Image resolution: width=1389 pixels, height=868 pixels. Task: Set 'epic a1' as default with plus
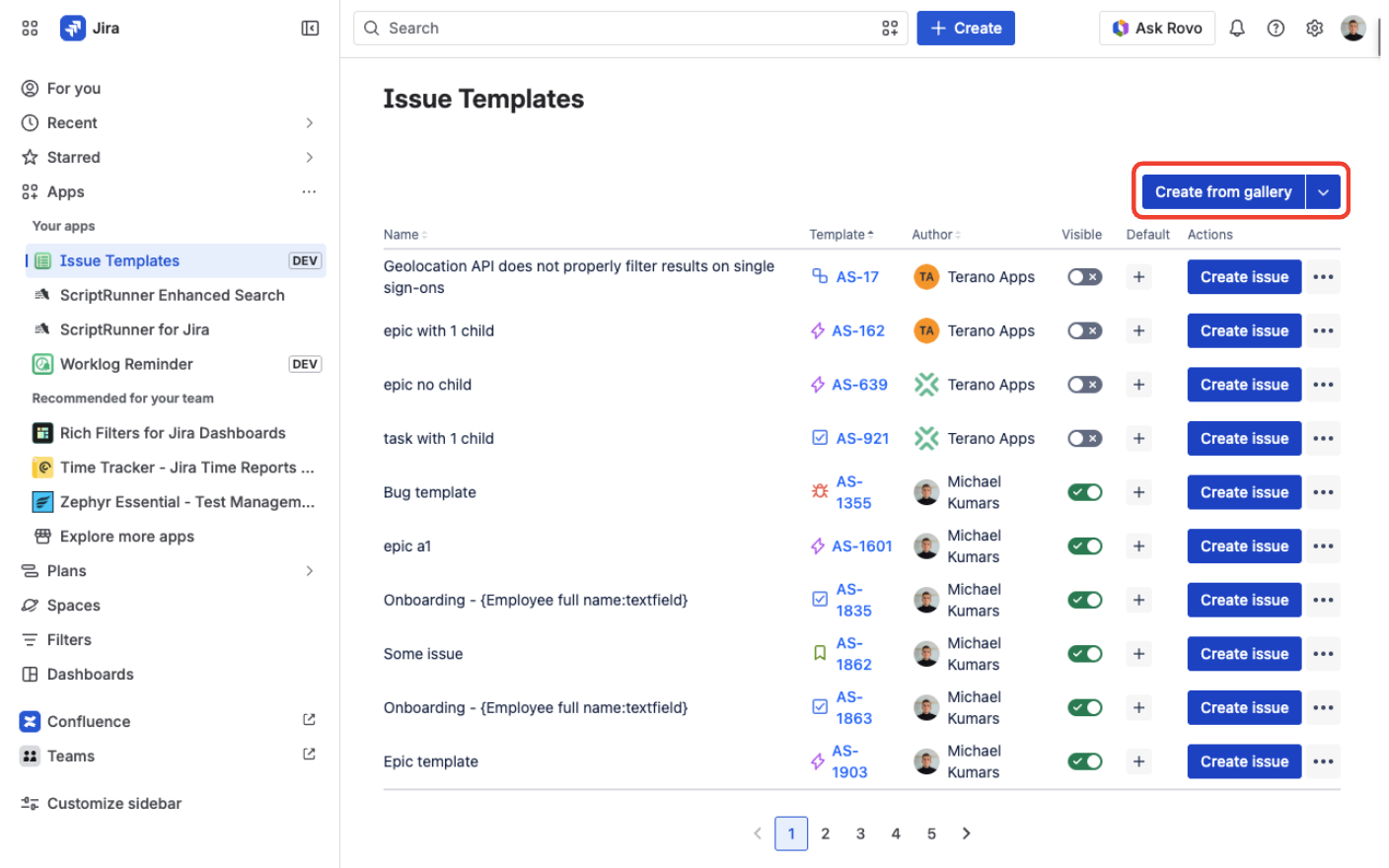(x=1138, y=546)
